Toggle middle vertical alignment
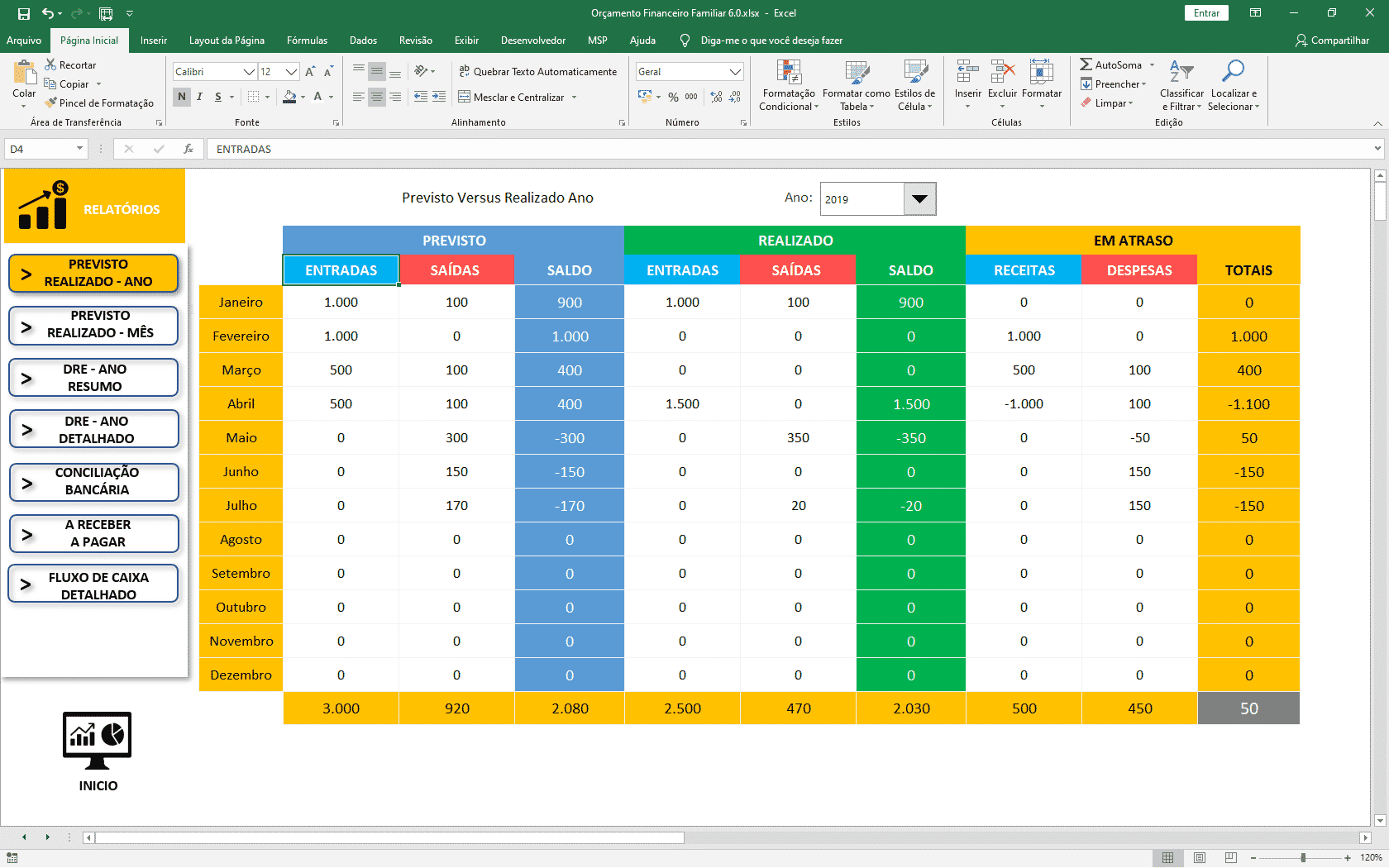 click(x=377, y=71)
